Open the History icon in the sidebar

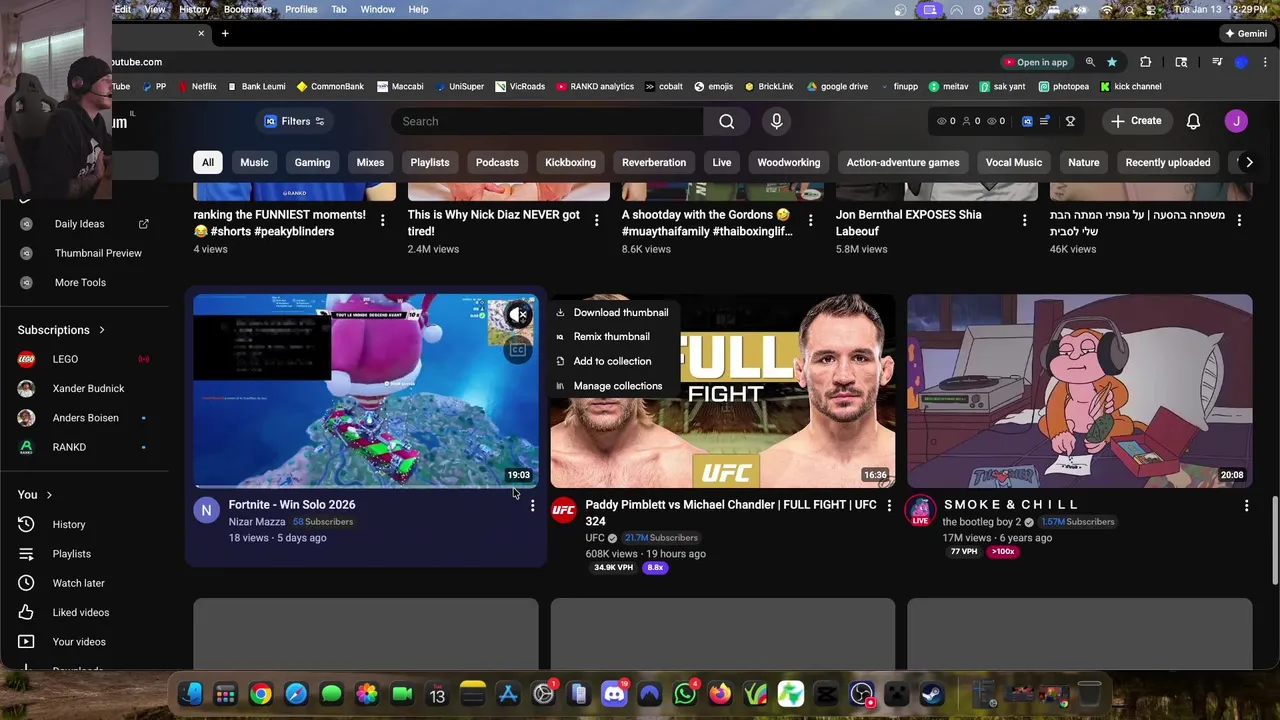[27, 524]
